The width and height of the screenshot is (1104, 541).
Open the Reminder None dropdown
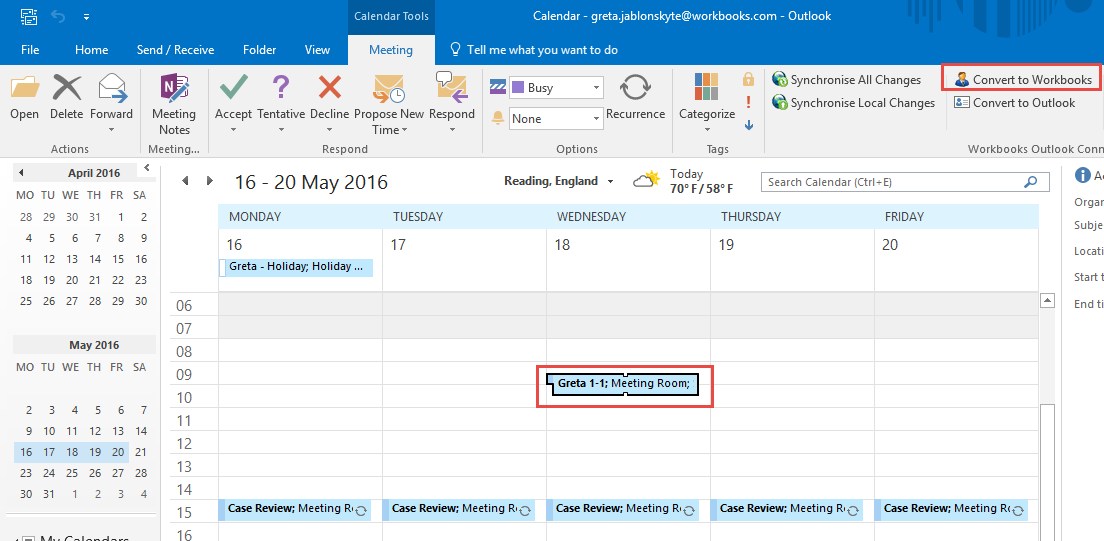(597, 118)
